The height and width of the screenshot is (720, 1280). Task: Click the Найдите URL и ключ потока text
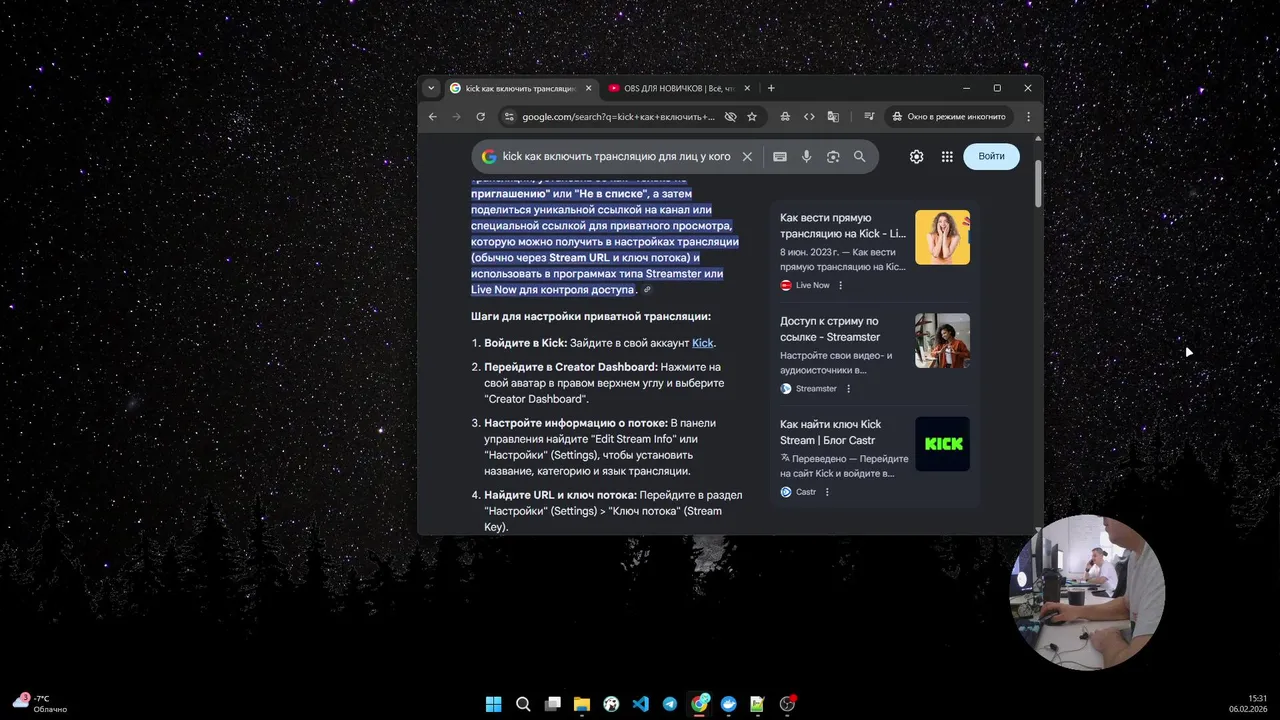(560, 495)
